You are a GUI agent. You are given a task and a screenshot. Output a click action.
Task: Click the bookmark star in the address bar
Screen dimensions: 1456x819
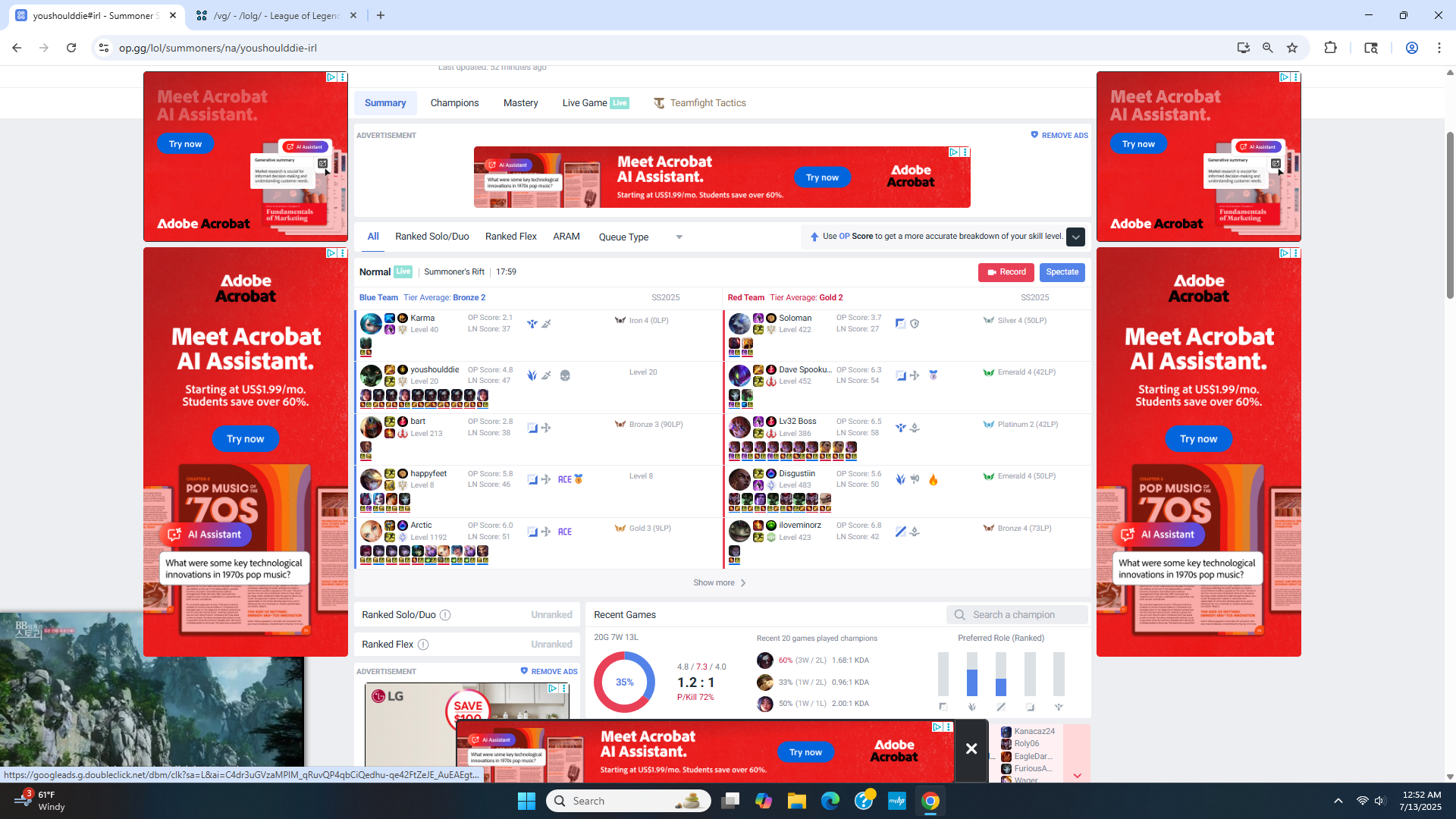coord(1292,48)
